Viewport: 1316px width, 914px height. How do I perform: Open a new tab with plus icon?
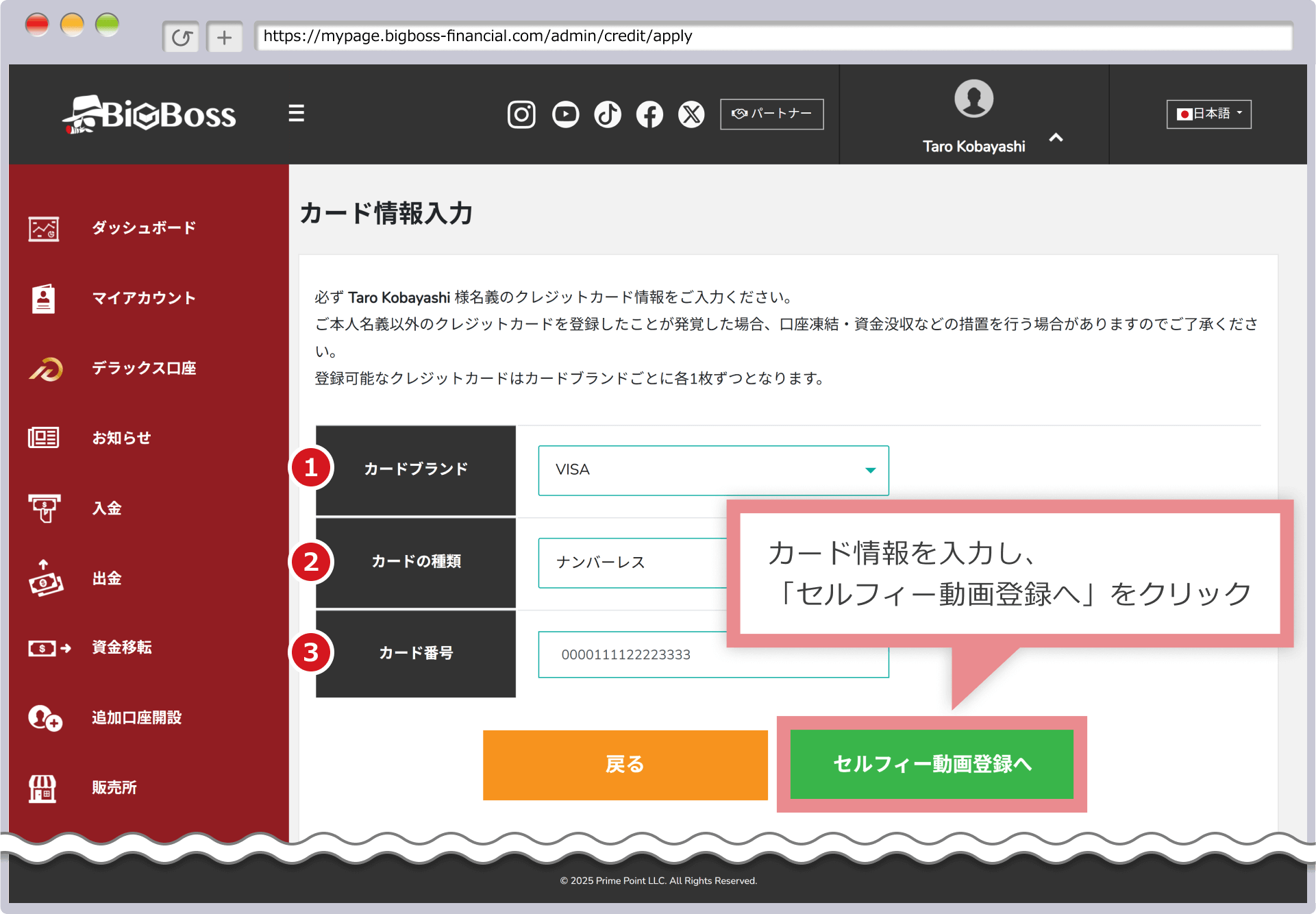click(x=224, y=37)
